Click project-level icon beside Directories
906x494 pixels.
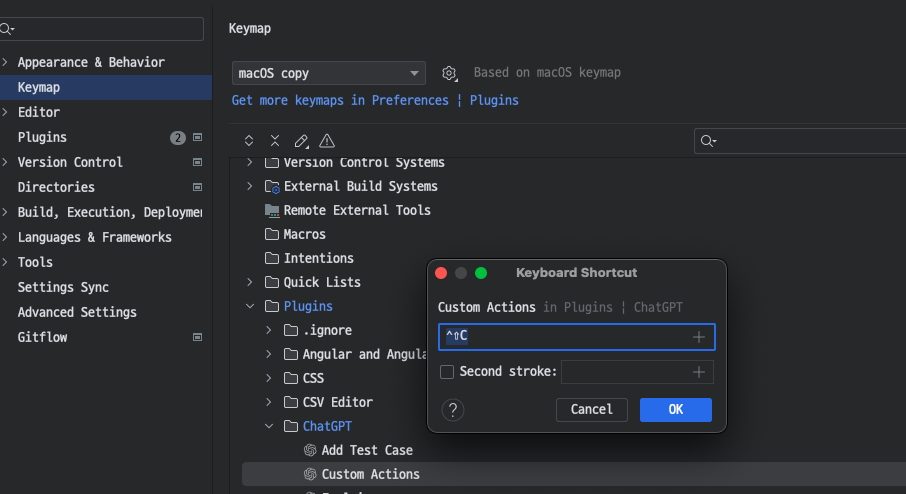tap(198, 187)
